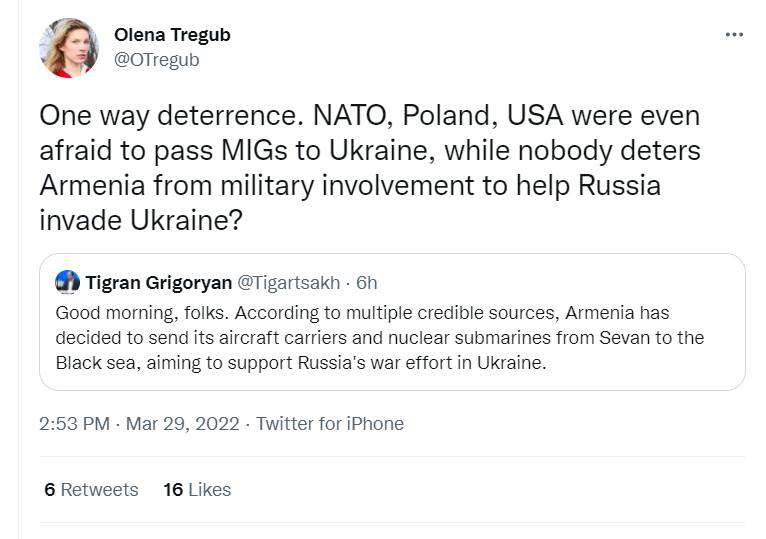The image size is (766, 539).
Task: Click the 6h timestamp on quoted tweet
Action: (x=366, y=283)
